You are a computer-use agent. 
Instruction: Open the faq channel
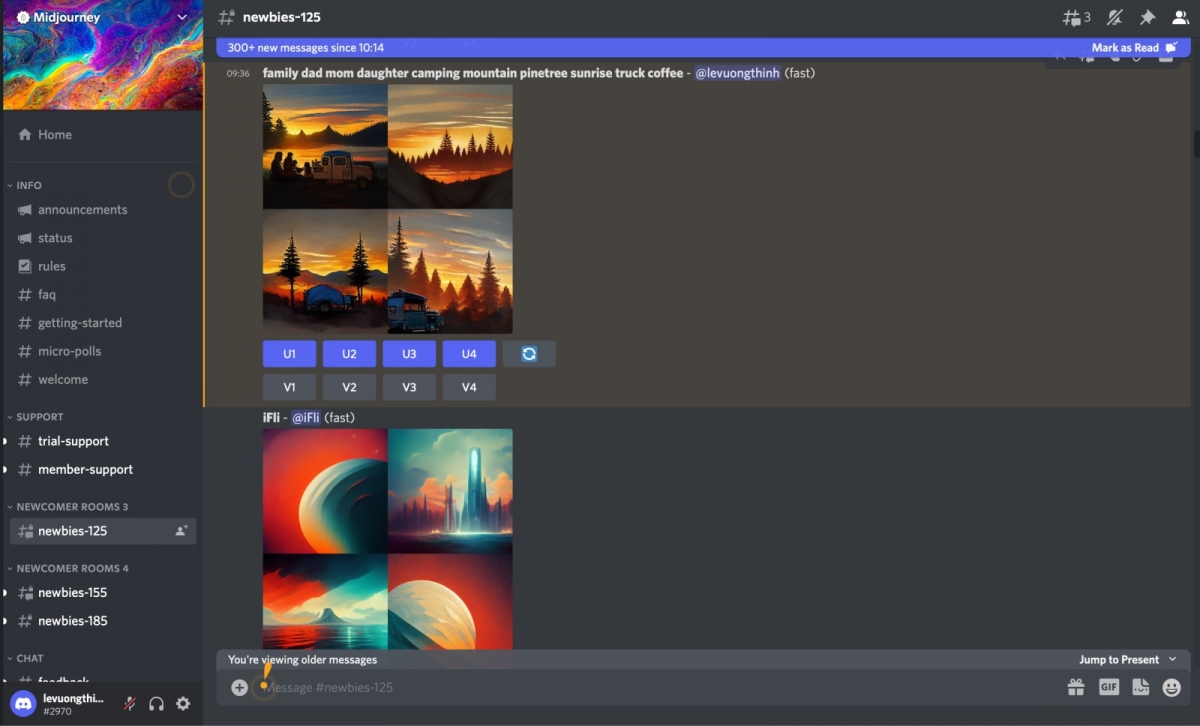coord(102,295)
